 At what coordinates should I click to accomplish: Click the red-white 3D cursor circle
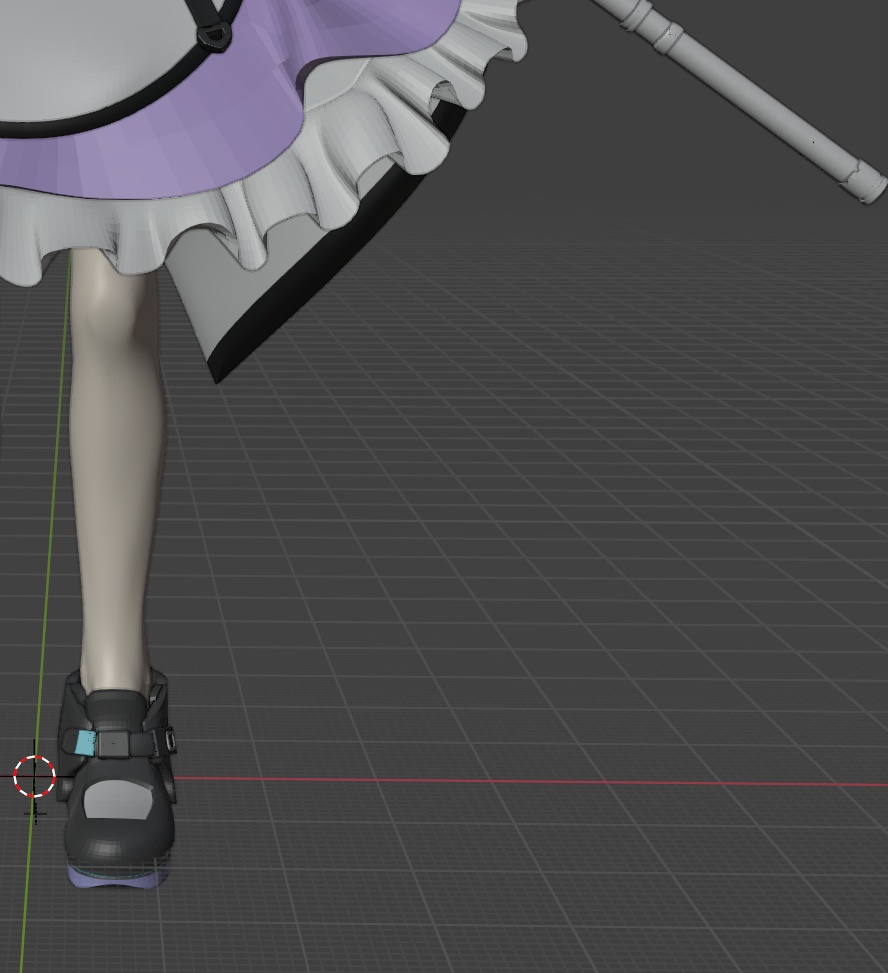(x=35, y=776)
